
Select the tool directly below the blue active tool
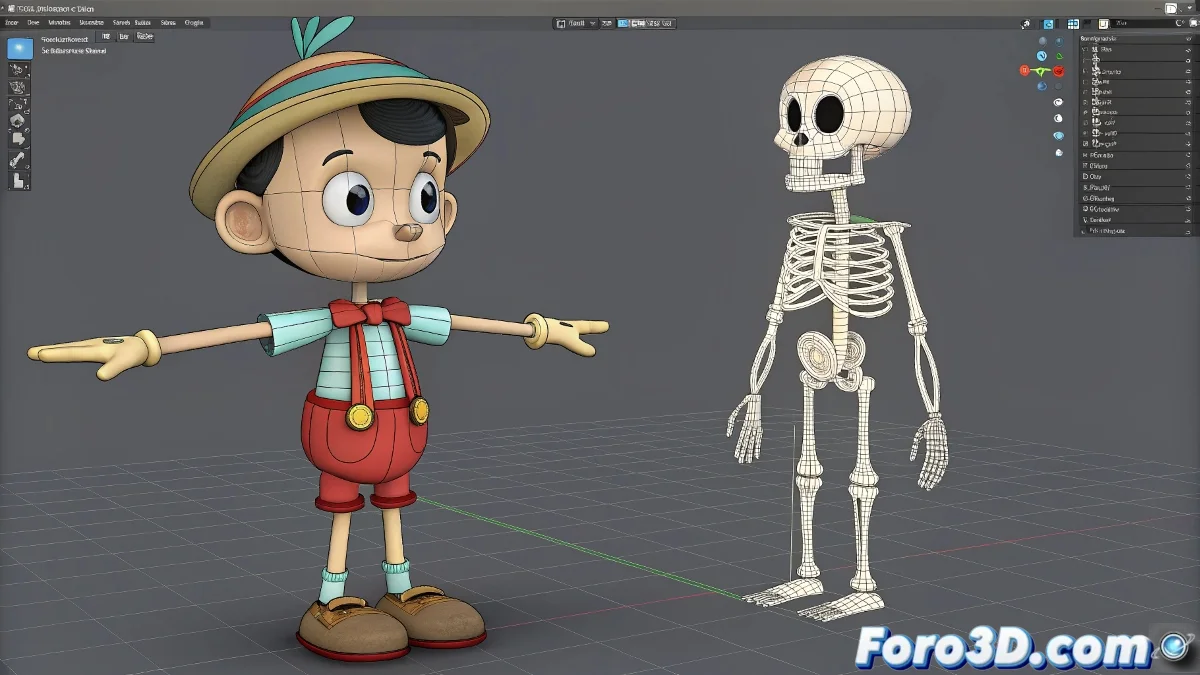pos(19,70)
